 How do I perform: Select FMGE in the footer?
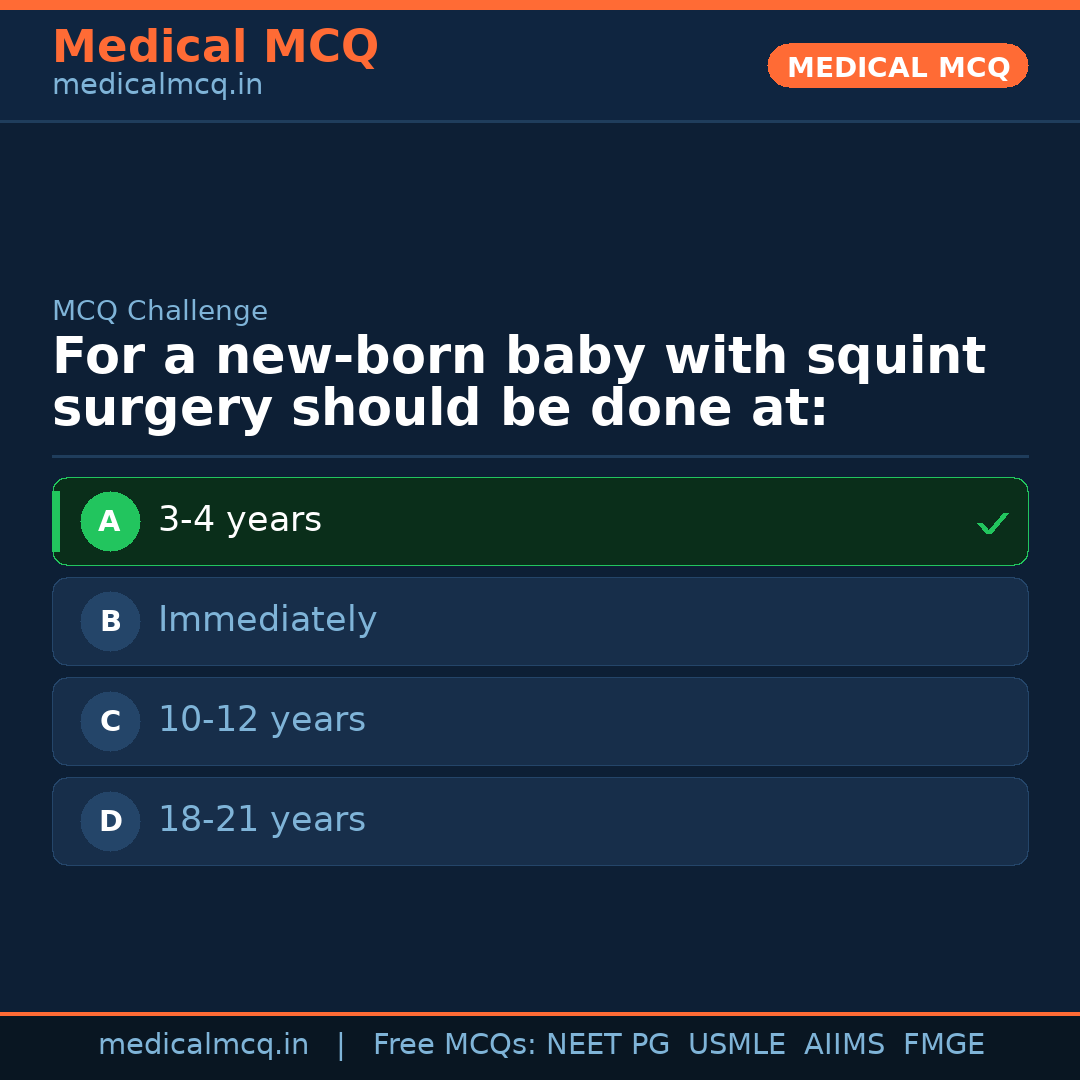[943, 1045]
